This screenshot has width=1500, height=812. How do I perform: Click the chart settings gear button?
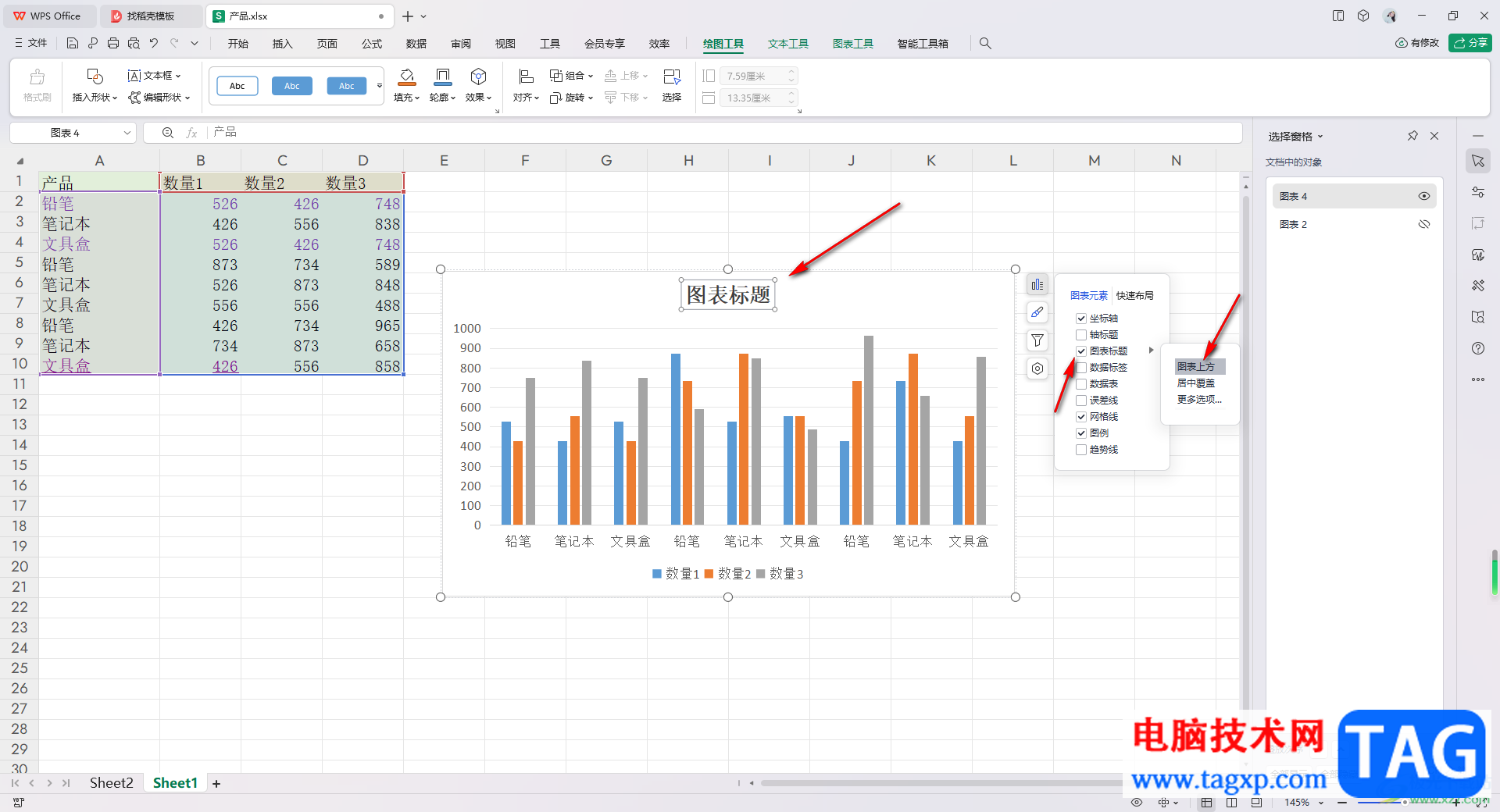tap(1037, 369)
